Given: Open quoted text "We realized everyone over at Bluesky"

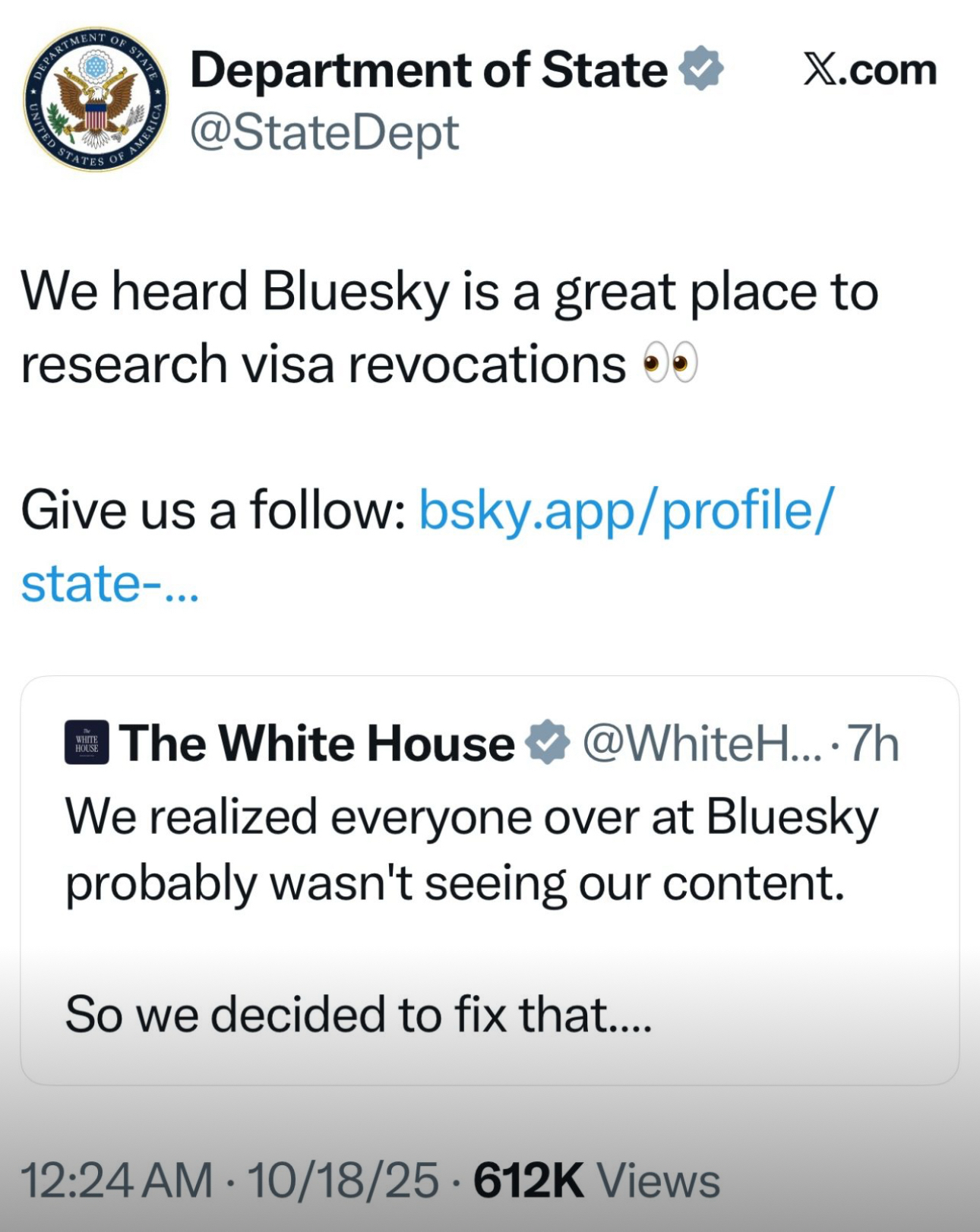Looking at the screenshot, I should tap(471, 817).
